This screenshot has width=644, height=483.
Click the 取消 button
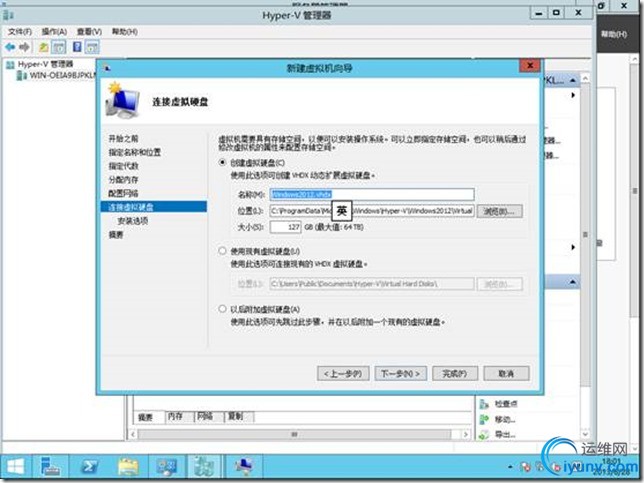[x=506, y=373]
